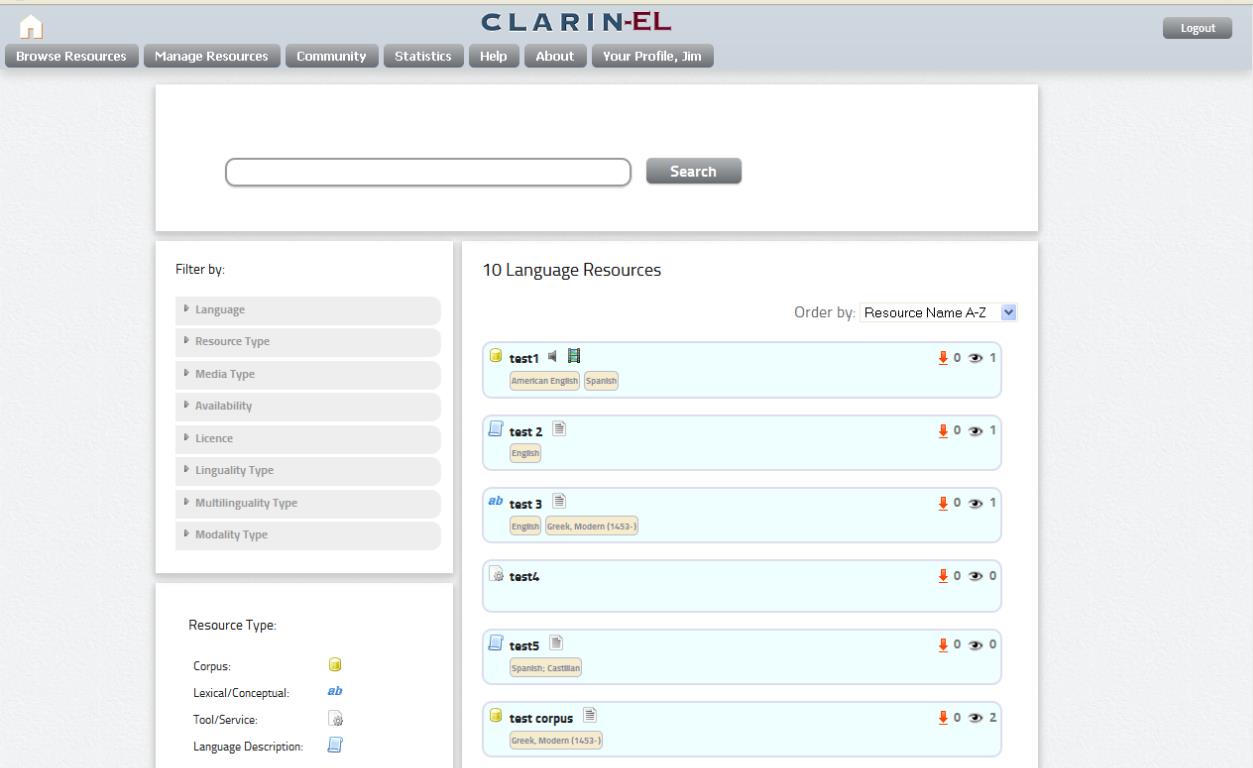
Task: Click the Greek, Modern tag on test 3
Action: [591, 525]
